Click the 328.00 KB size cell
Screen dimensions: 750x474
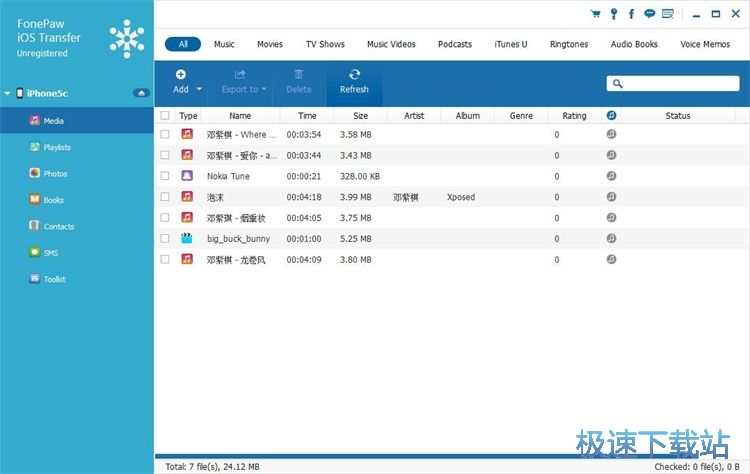[360, 176]
